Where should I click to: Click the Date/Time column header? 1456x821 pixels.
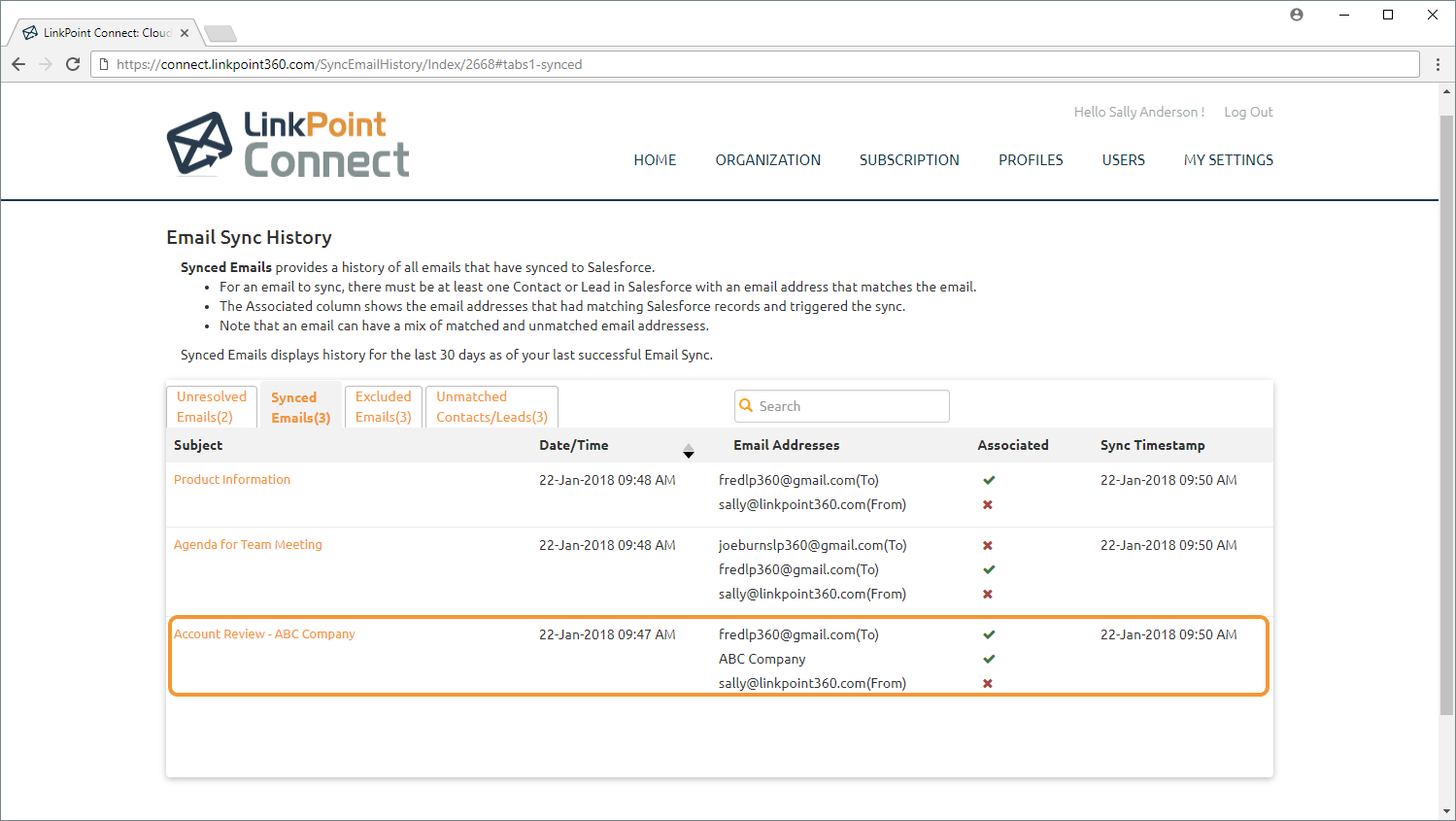[x=574, y=445]
